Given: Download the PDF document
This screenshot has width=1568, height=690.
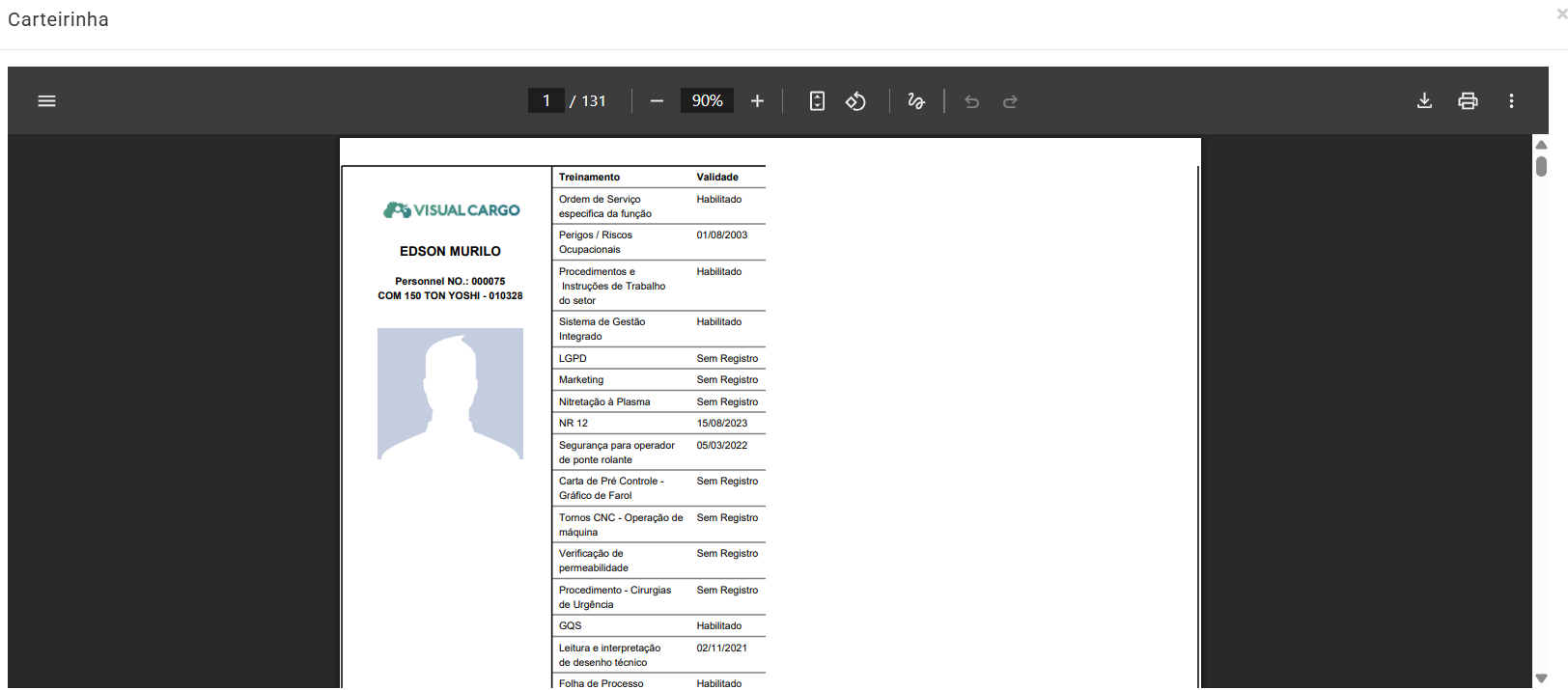Looking at the screenshot, I should [x=1424, y=101].
